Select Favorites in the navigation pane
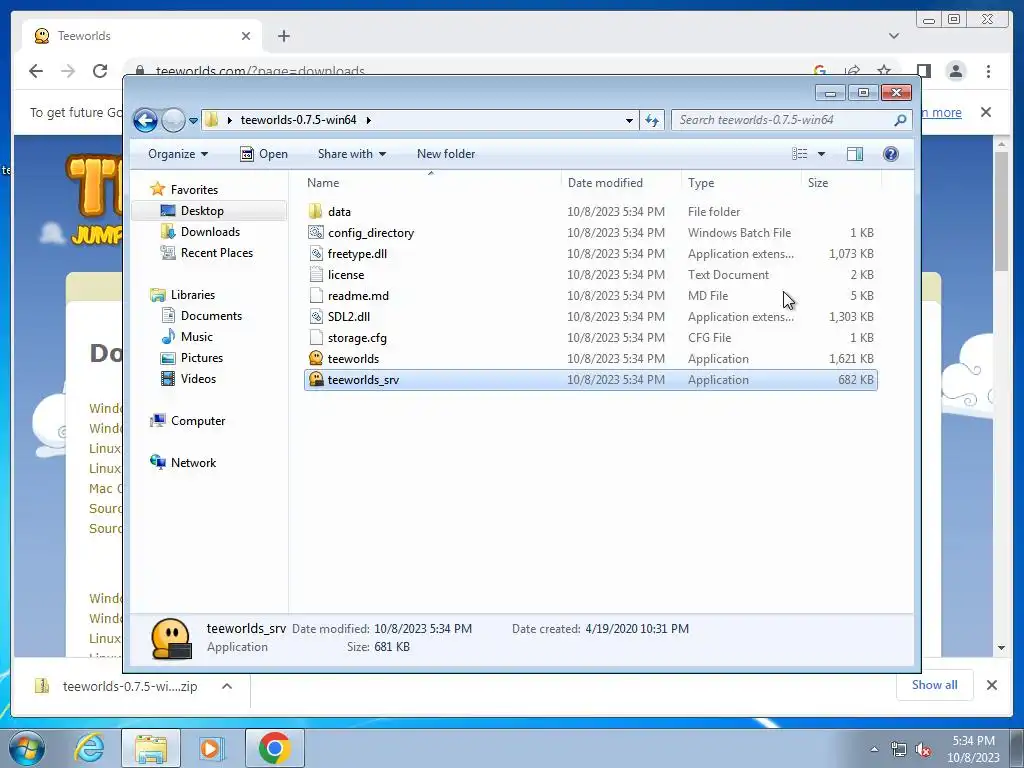 [194, 190]
